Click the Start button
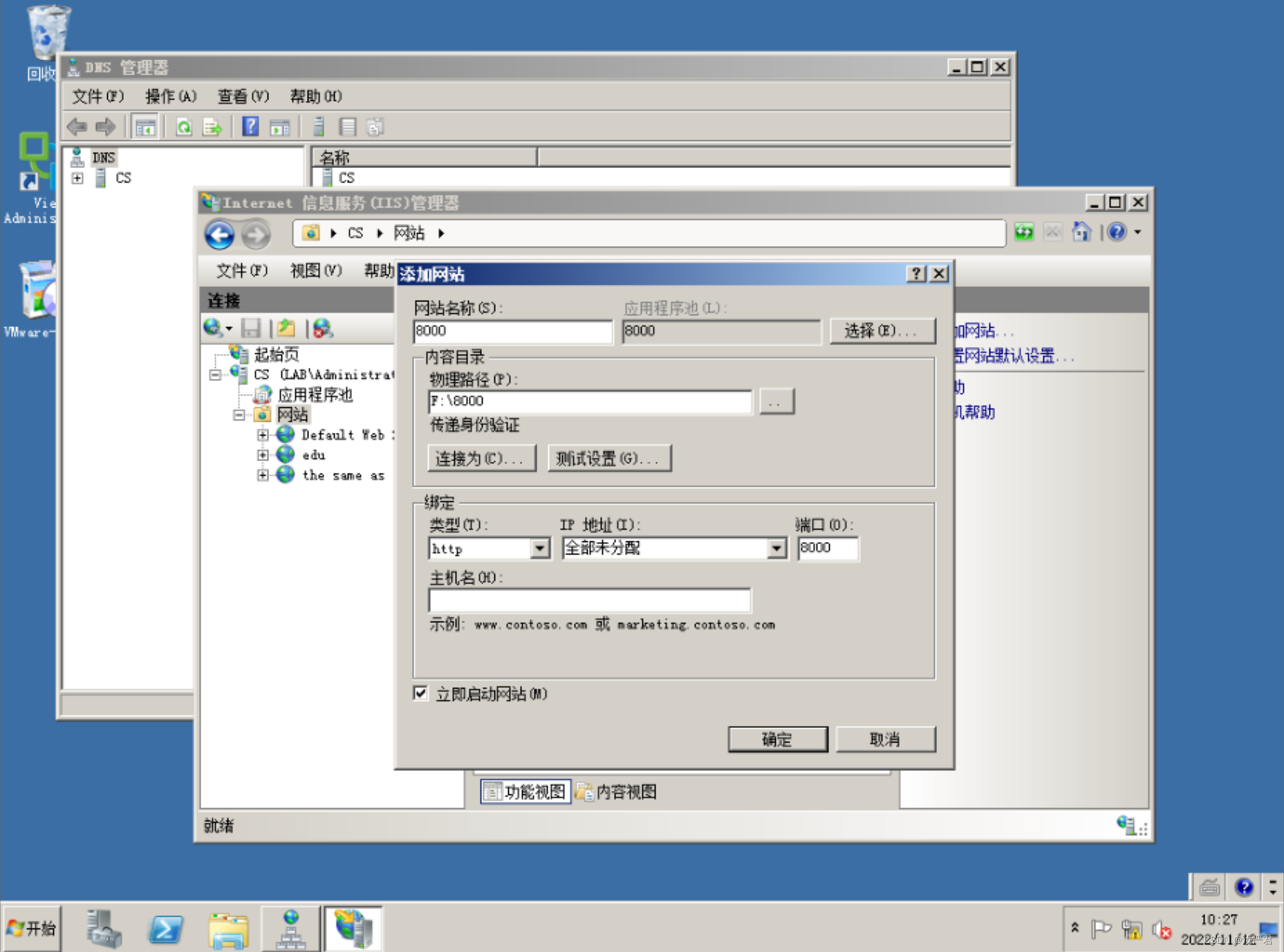 [x=31, y=928]
